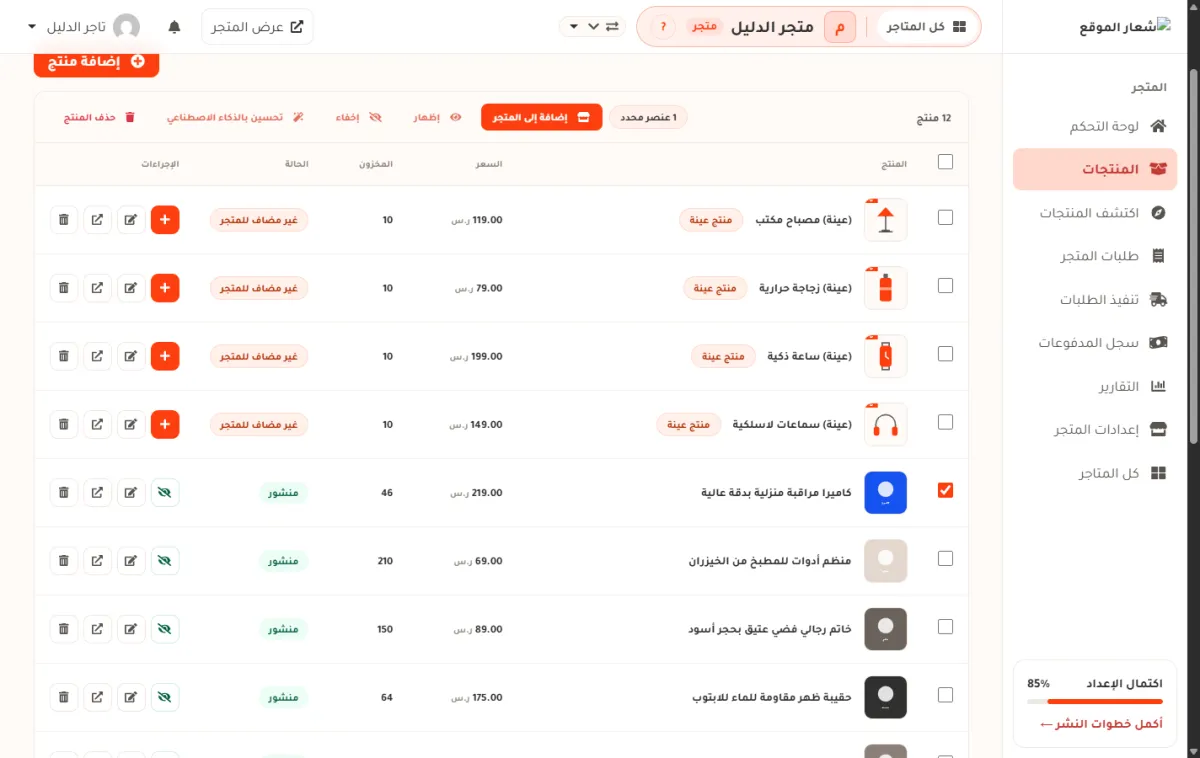1200x758 pixels.
Task: Delete the laptop backpack (حقيبة ظهر) product
Action: (64, 697)
